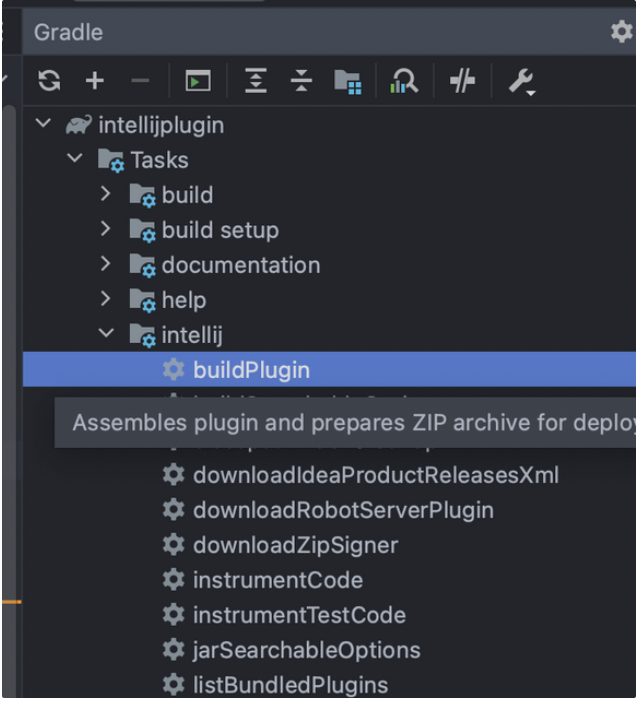Open Gradle panel settings gear
The image size is (636, 702).
(x=622, y=32)
